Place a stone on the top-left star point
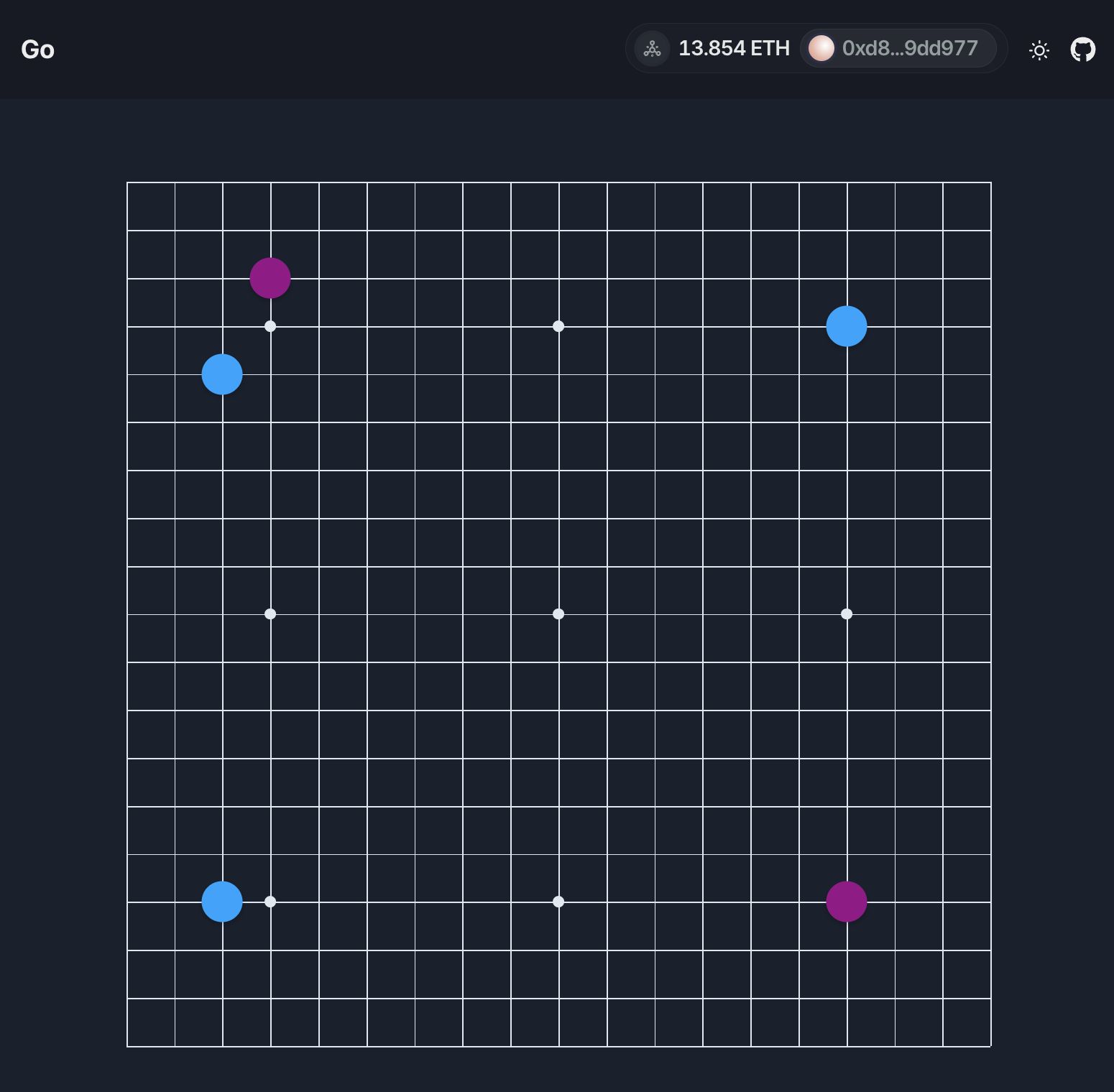The height and width of the screenshot is (1092, 1114). [270, 326]
